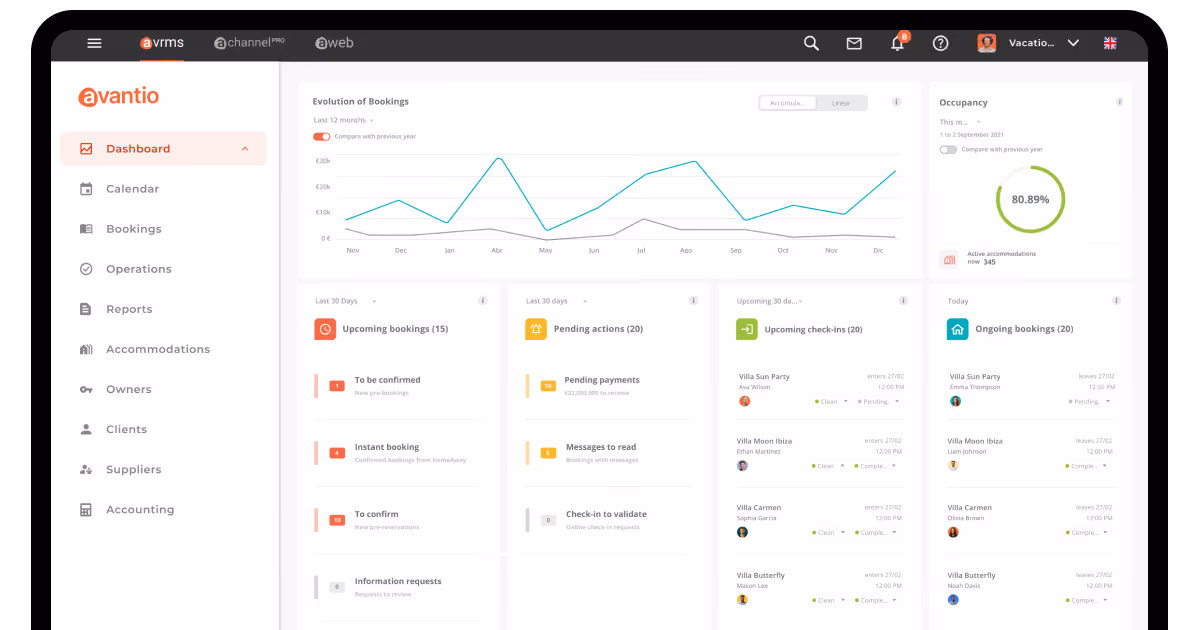Click the help question mark icon

coord(940,43)
